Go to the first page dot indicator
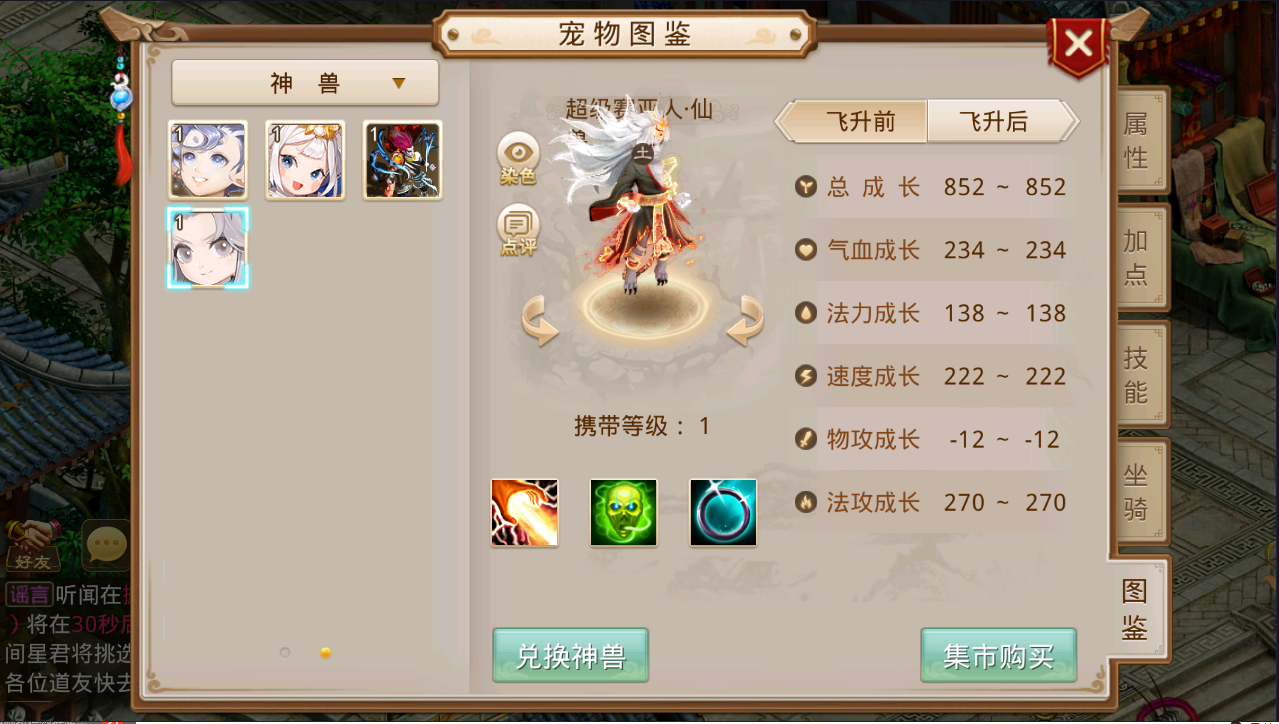This screenshot has height=724, width=1279. tap(285, 652)
